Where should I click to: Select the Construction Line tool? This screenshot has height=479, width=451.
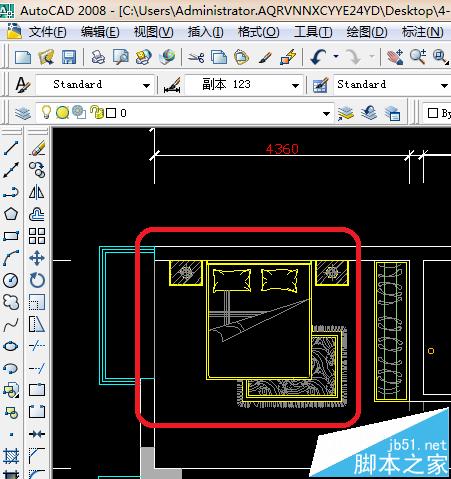[x=11, y=170]
